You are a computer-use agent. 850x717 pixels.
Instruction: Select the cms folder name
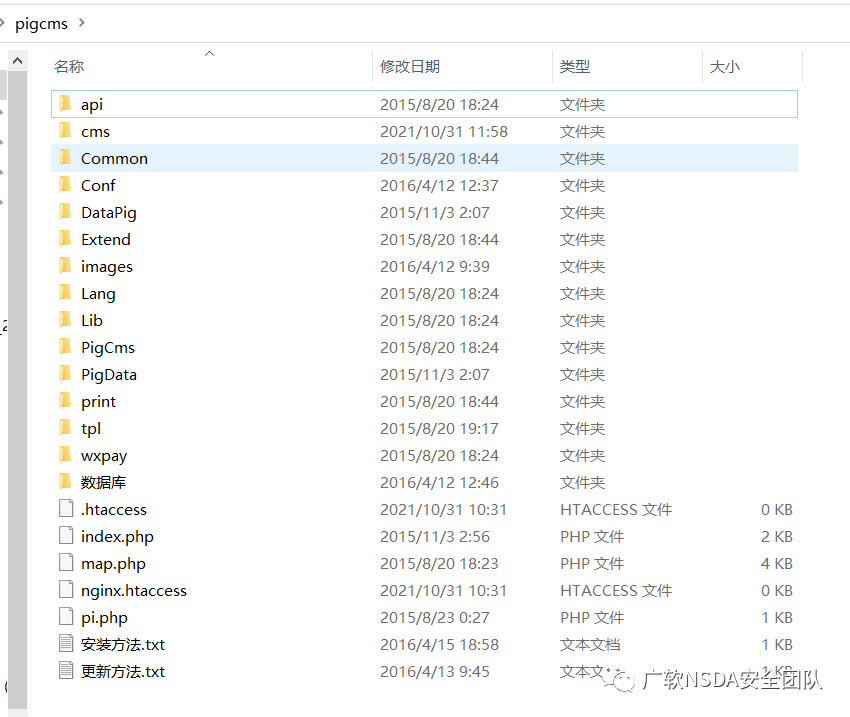95,132
